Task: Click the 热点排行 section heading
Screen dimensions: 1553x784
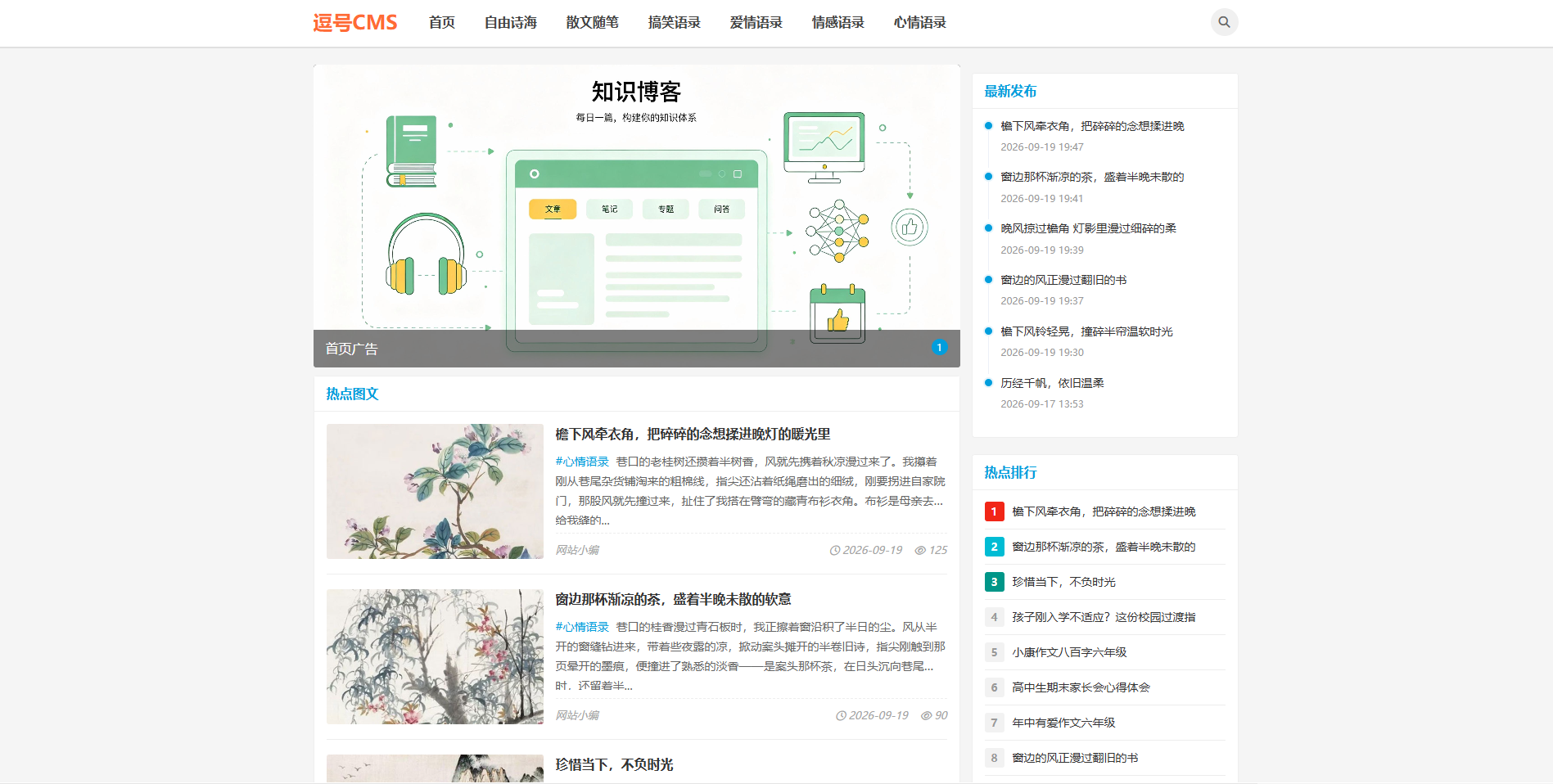Action: pyautogui.click(x=1010, y=472)
